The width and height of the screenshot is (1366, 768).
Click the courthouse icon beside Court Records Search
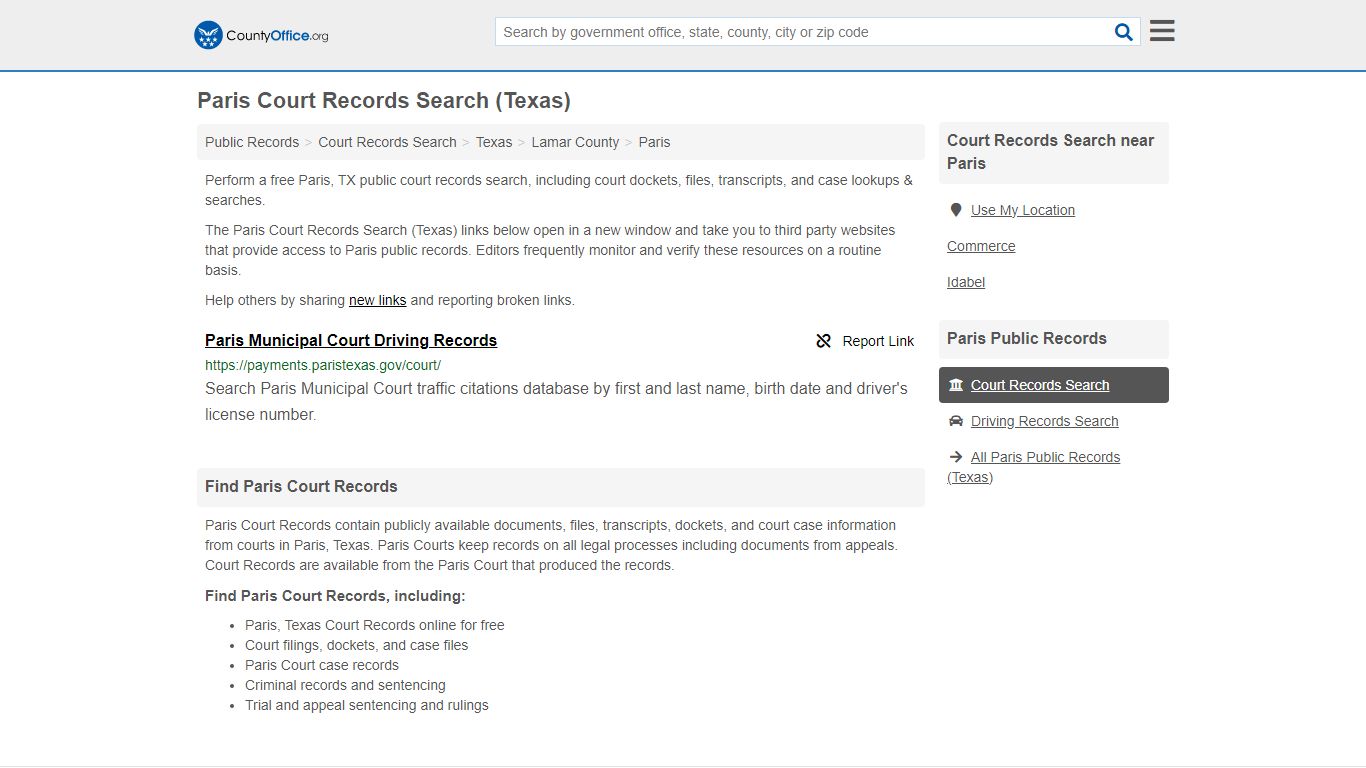[956, 385]
